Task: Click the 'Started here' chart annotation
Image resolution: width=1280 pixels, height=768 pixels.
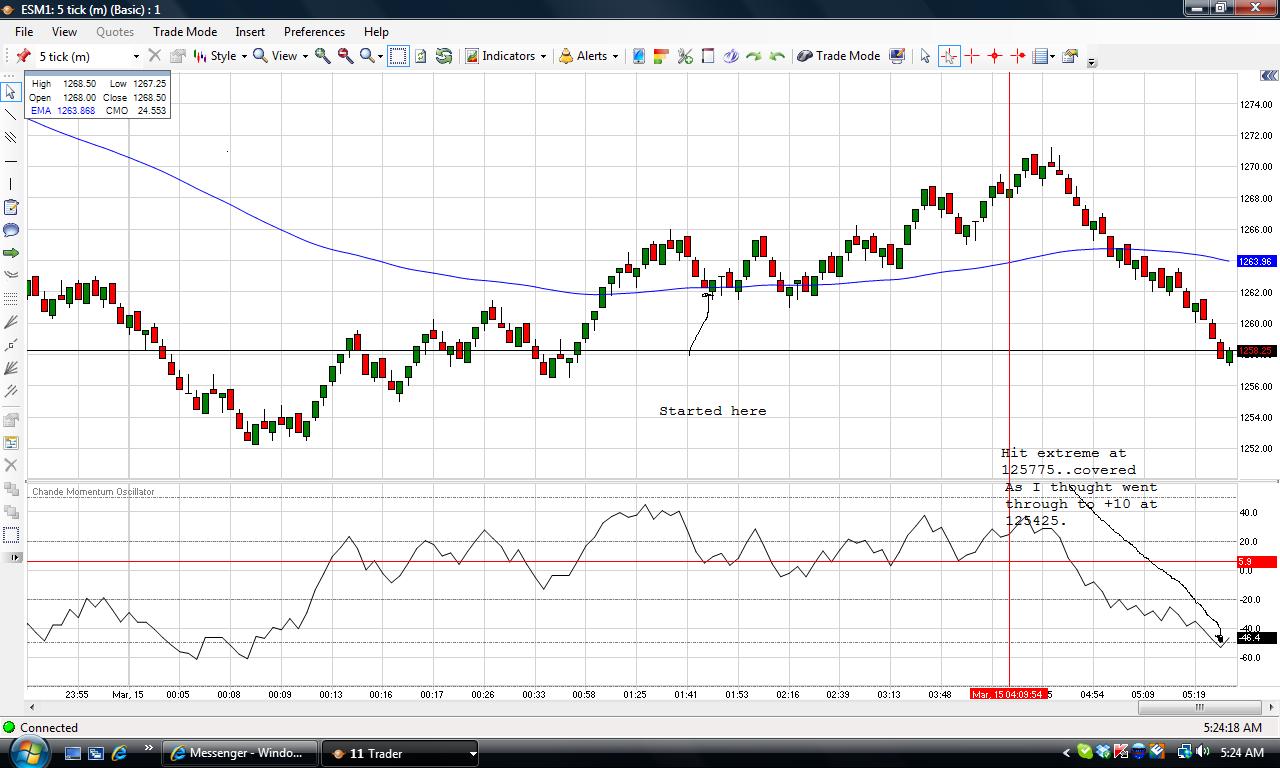Action: [713, 411]
